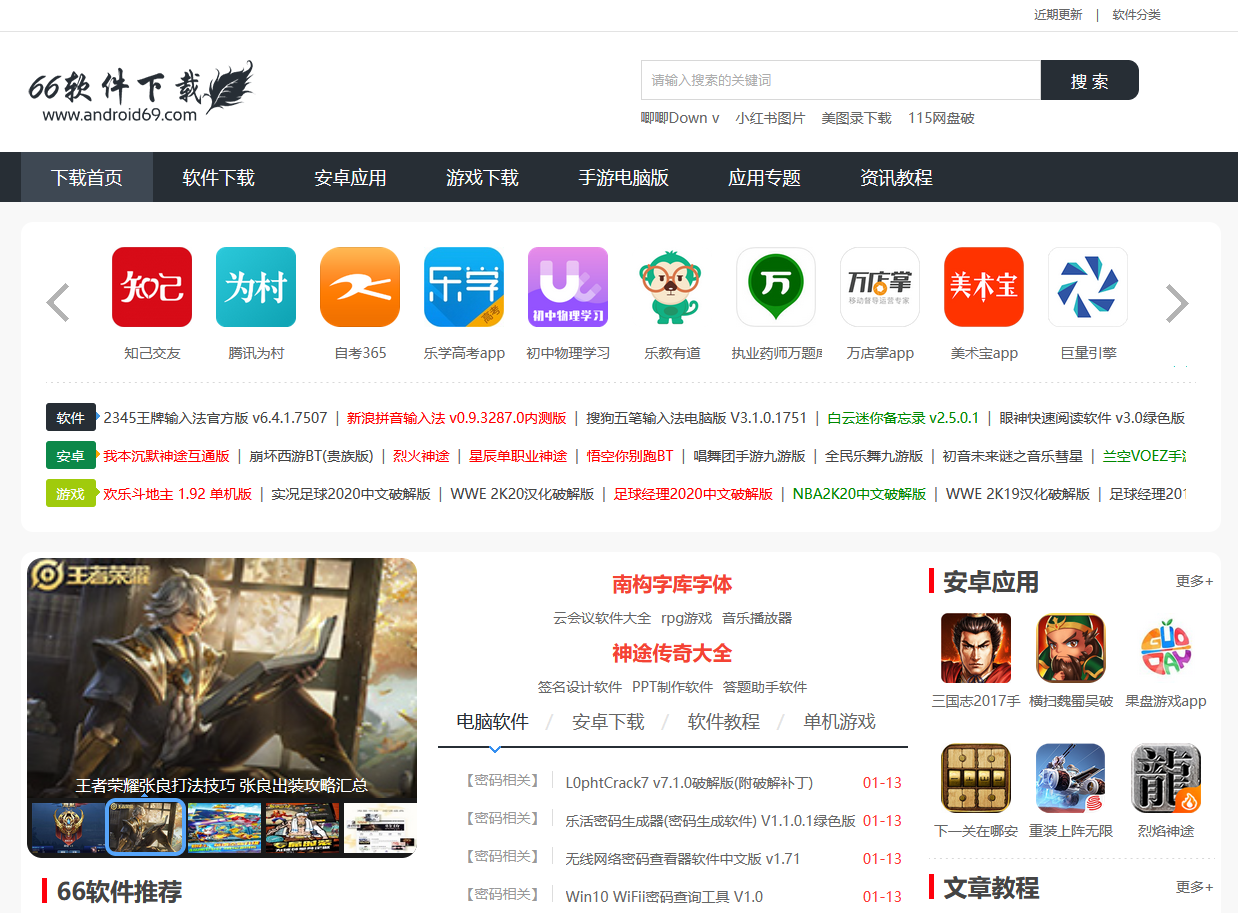Click 更多+ beside 安卓应用 heading
The width and height of the screenshot is (1238, 913).
pyautogui.click(x=1194, y=581)
